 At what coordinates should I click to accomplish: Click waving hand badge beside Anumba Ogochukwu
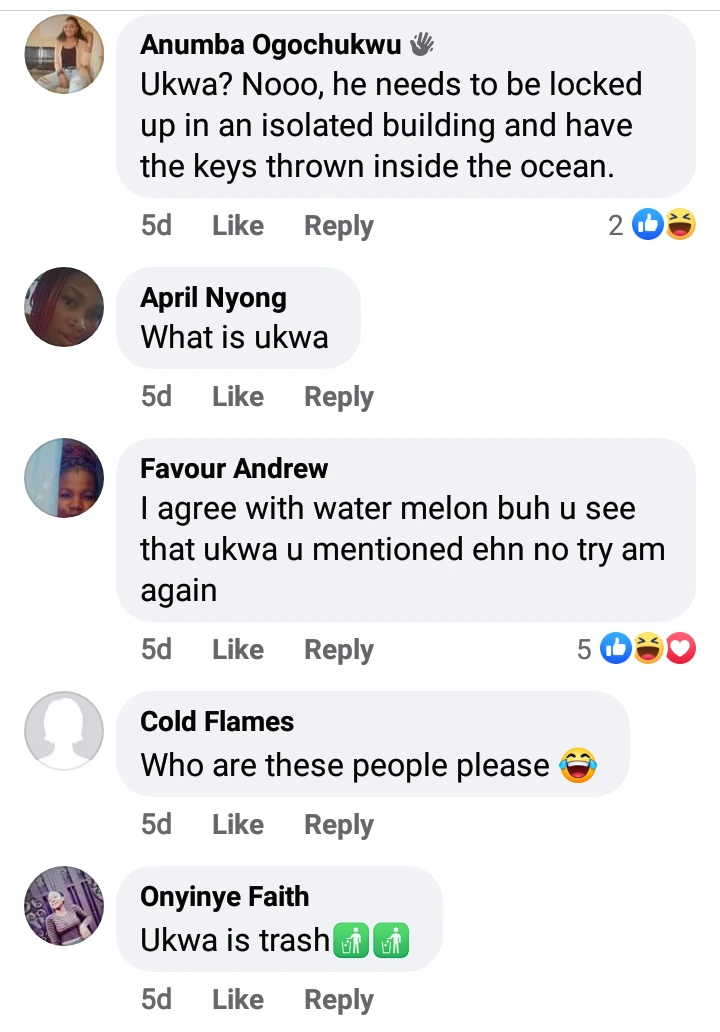point(423,44)
